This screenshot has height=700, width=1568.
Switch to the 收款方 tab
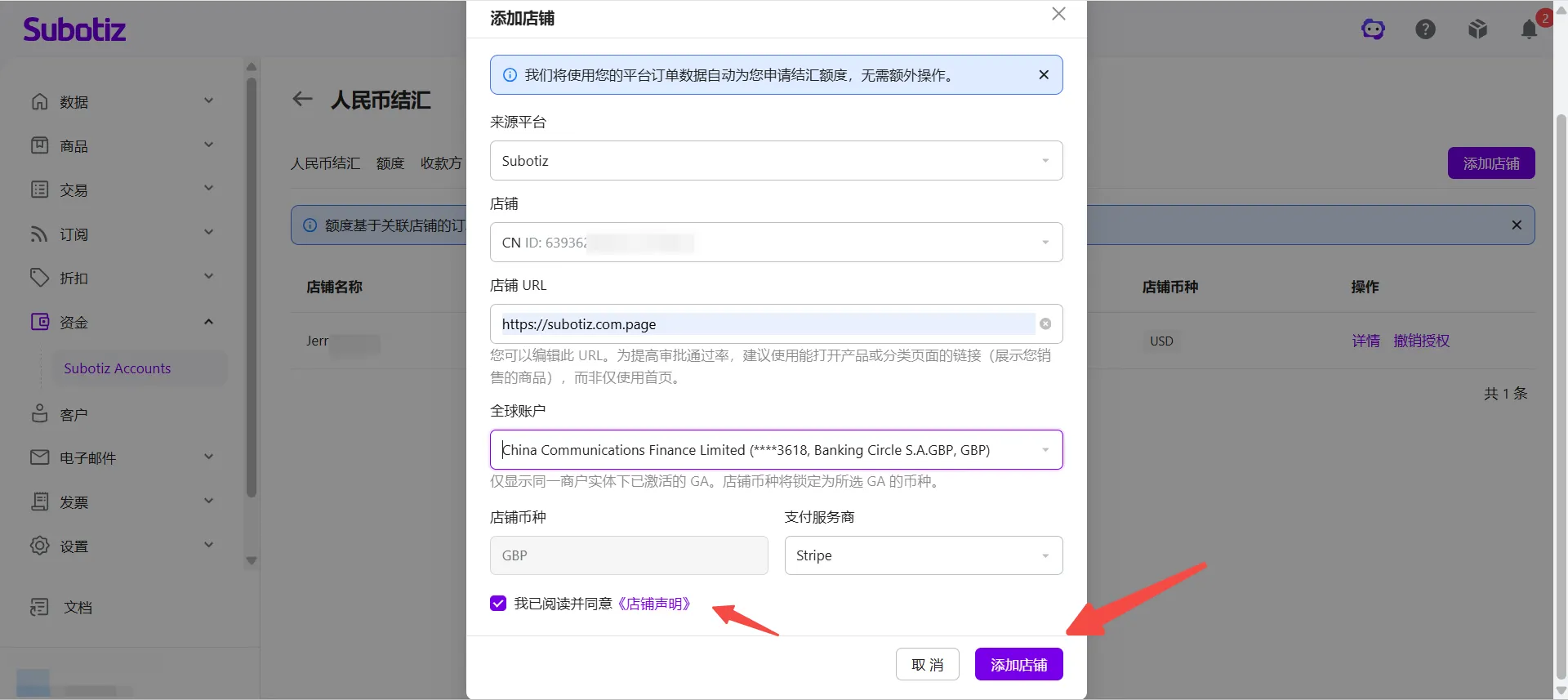coord(441,163)
